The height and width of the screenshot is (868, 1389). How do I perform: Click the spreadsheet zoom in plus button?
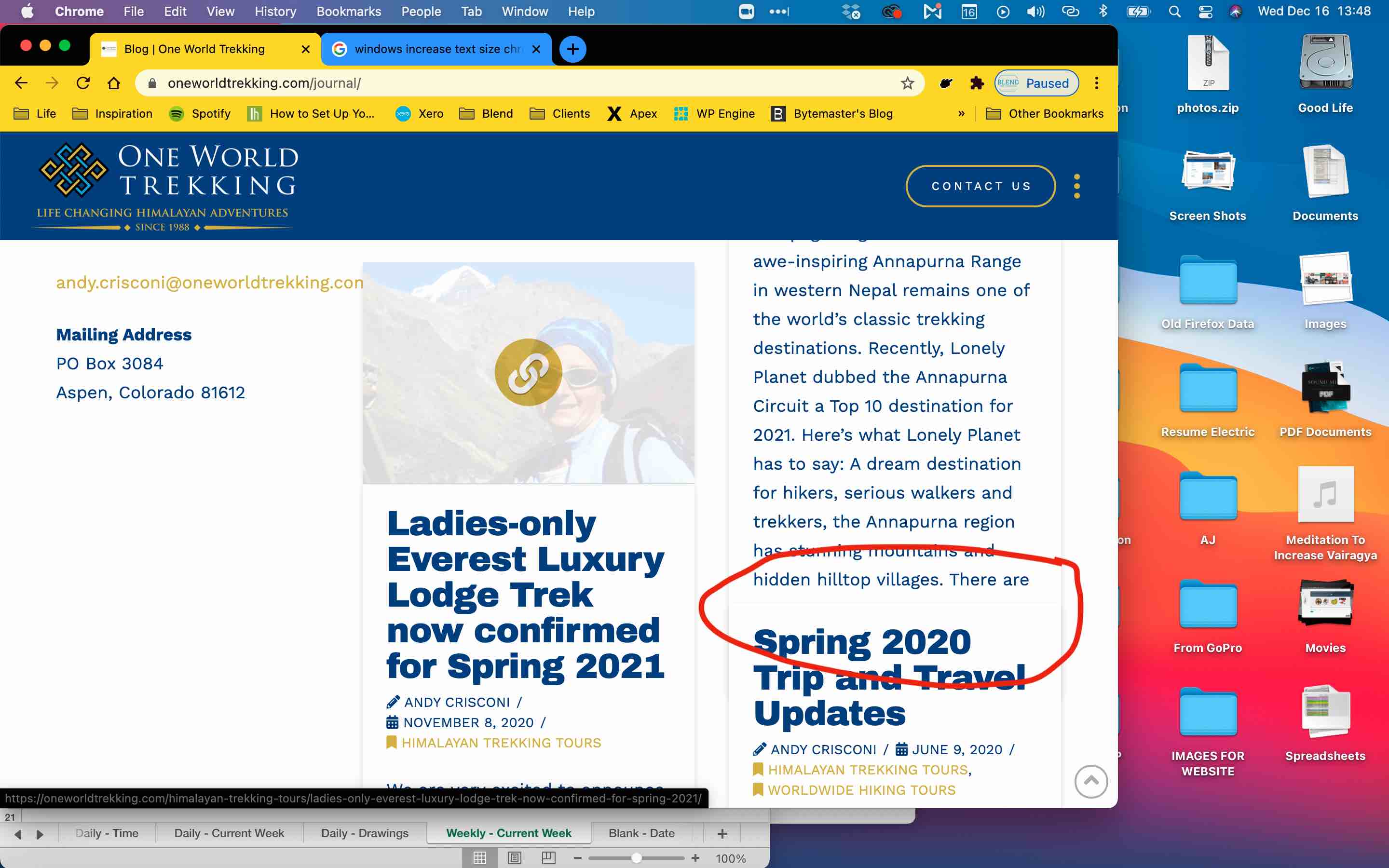(x=695, y=858)
